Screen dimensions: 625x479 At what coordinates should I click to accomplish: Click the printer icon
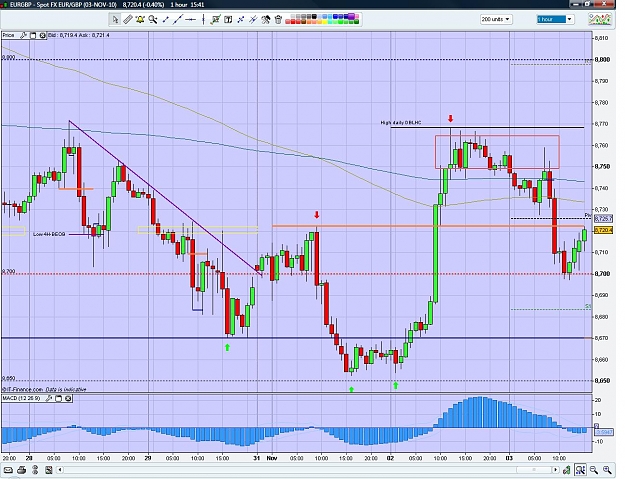click(22, 470)
